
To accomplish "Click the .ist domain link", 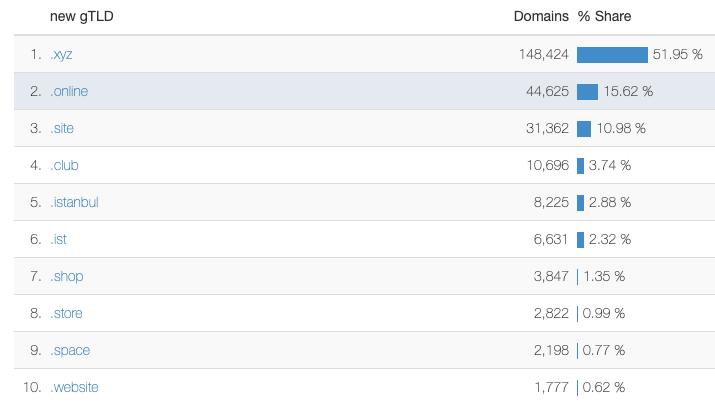I will 59,240.
